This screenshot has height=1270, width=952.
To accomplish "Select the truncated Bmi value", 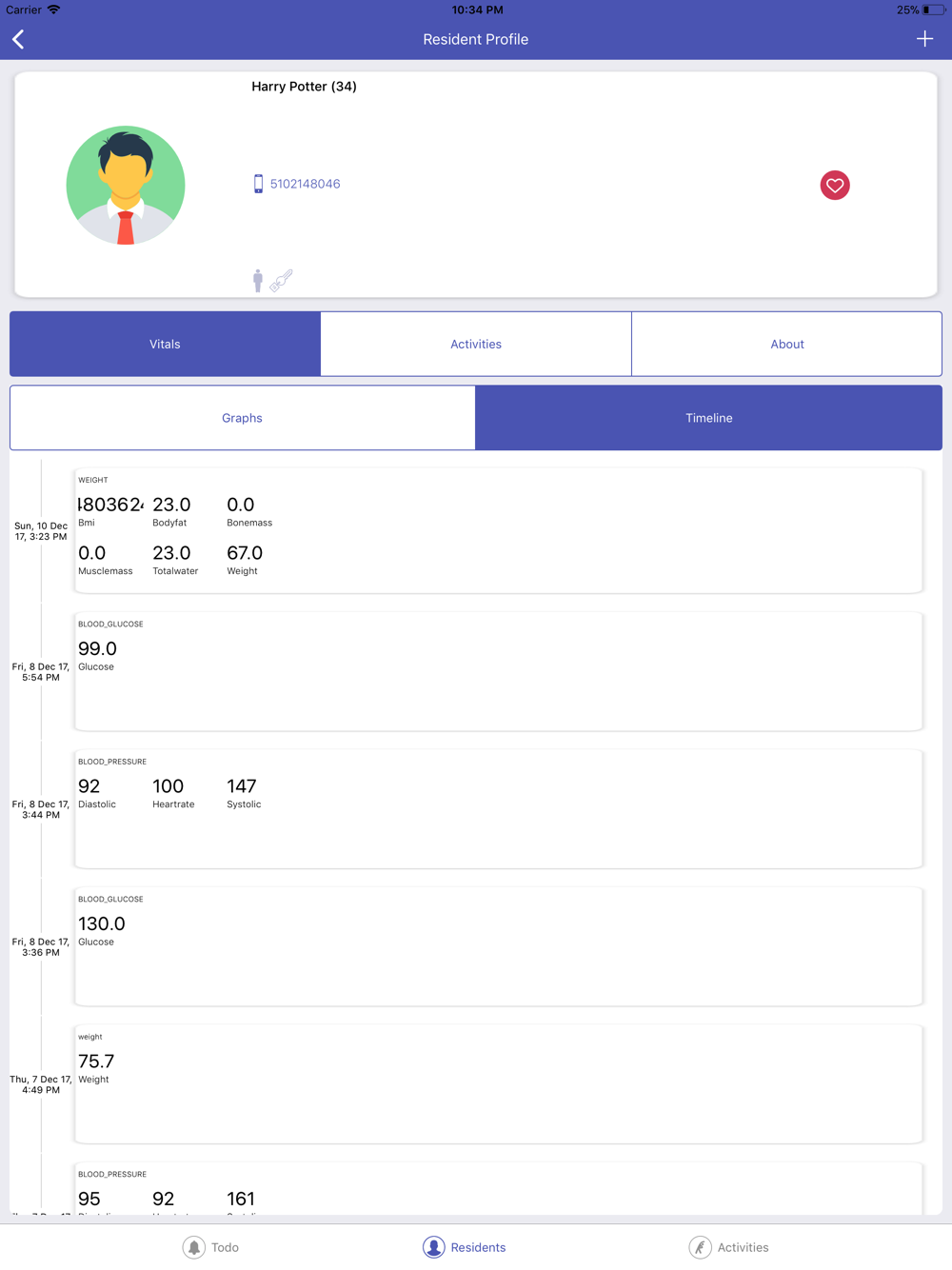I will coord(110,505).
